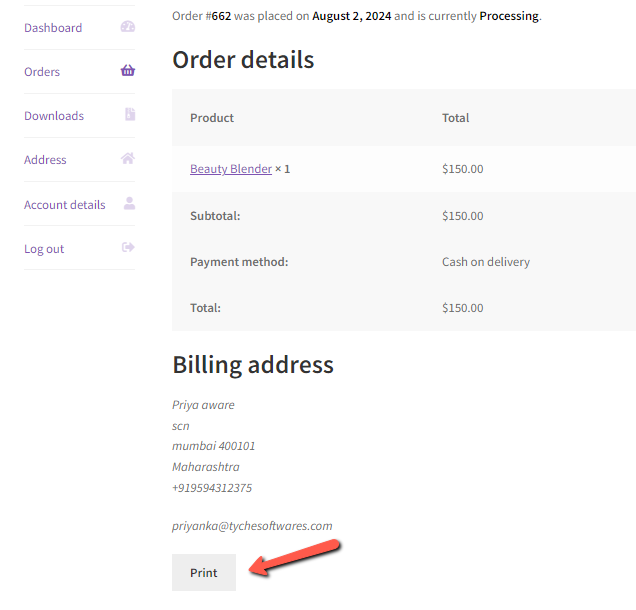Click the Dashboard gauge icon

tap(127, 27)
